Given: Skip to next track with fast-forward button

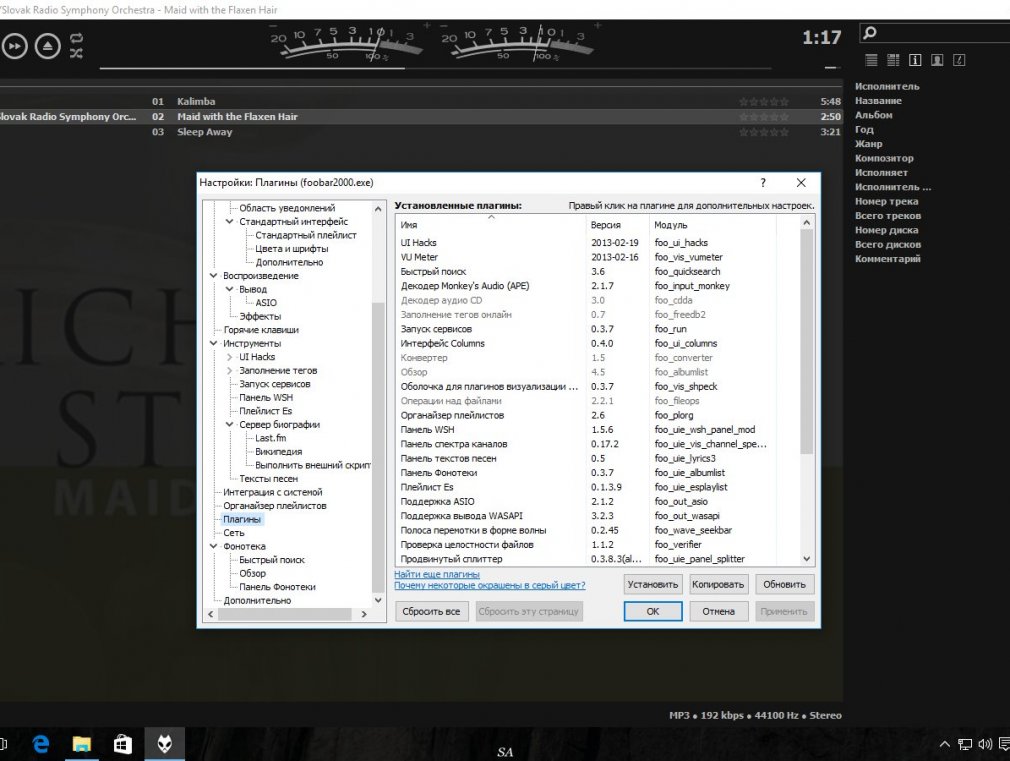Looking at the screenshot, I should (14, 46).
